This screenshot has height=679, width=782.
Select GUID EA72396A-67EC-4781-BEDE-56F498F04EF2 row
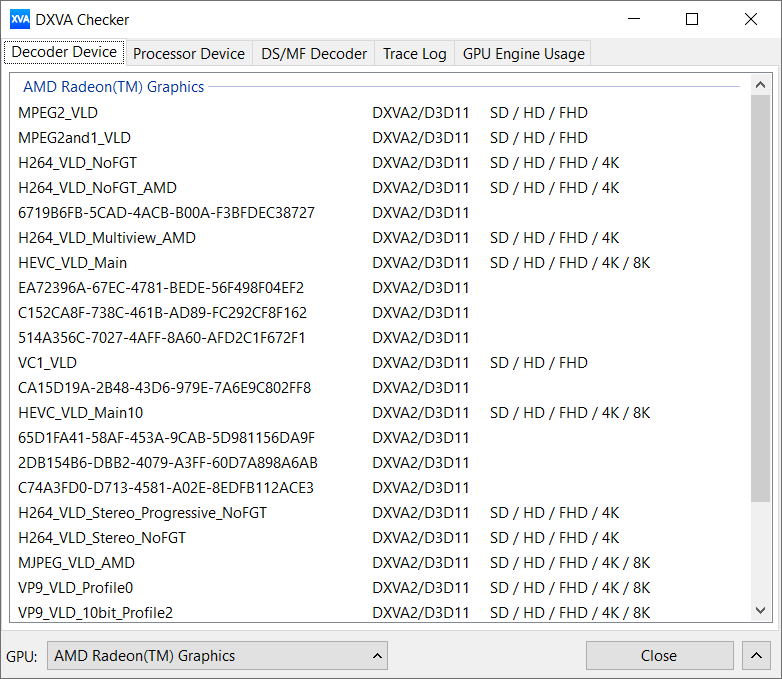[x=380, y=288]
